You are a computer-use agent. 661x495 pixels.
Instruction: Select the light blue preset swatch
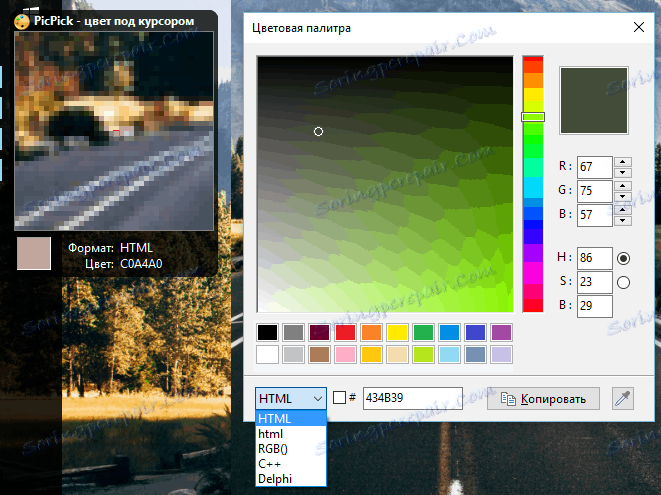[x=449, y=355]
